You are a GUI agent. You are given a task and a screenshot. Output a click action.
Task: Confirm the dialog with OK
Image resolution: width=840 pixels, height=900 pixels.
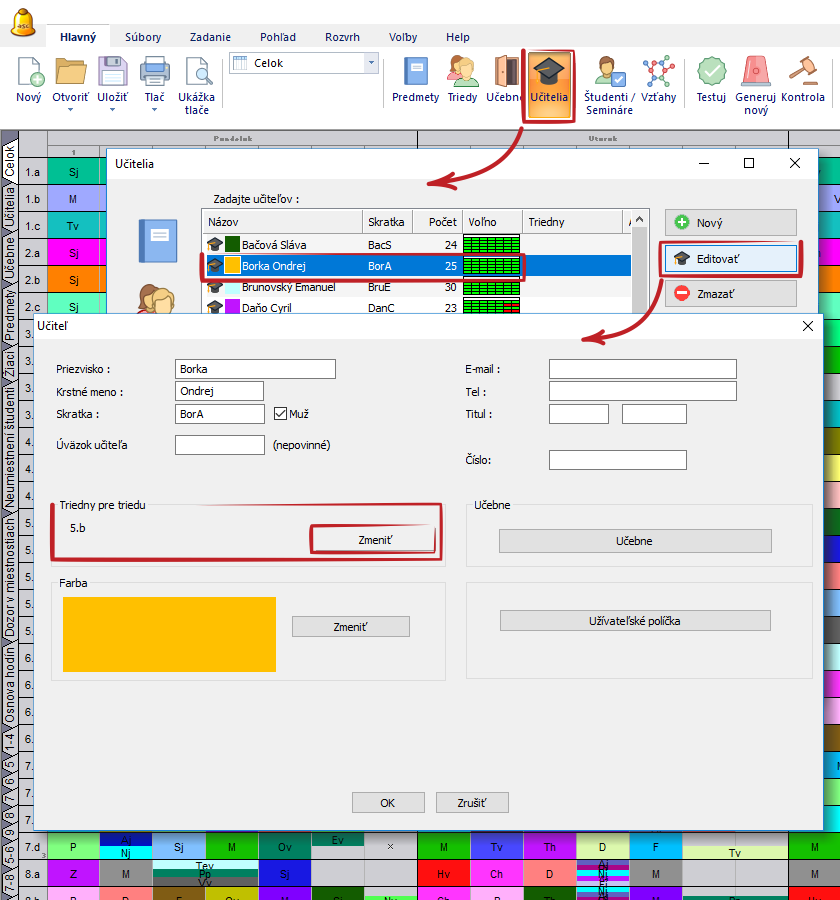coord(387,803)
